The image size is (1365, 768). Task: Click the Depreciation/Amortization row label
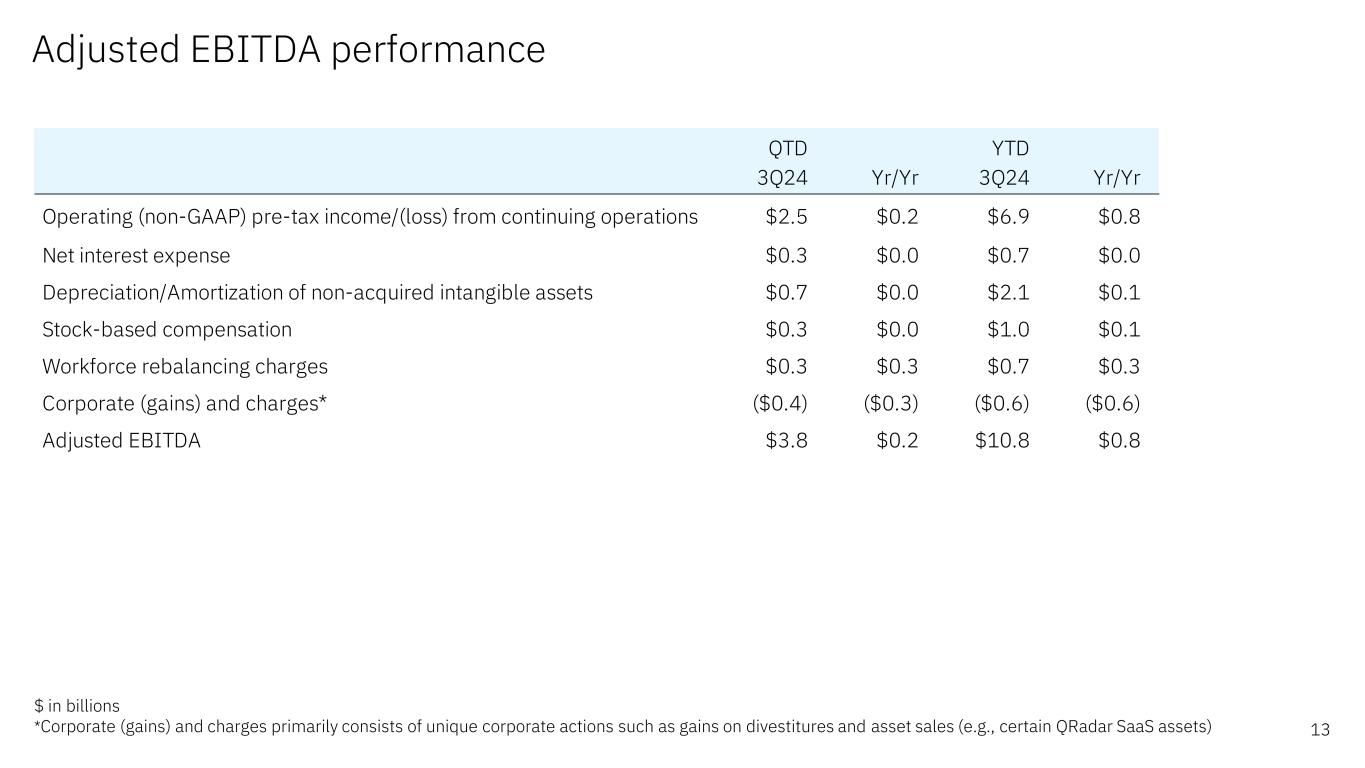coord(317,292)
